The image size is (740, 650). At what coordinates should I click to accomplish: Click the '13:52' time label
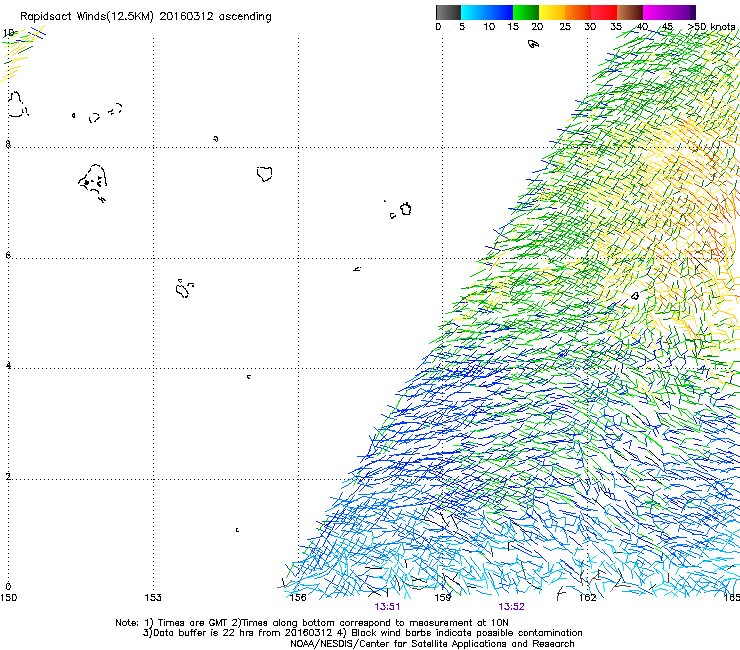(x=512, y=607)
